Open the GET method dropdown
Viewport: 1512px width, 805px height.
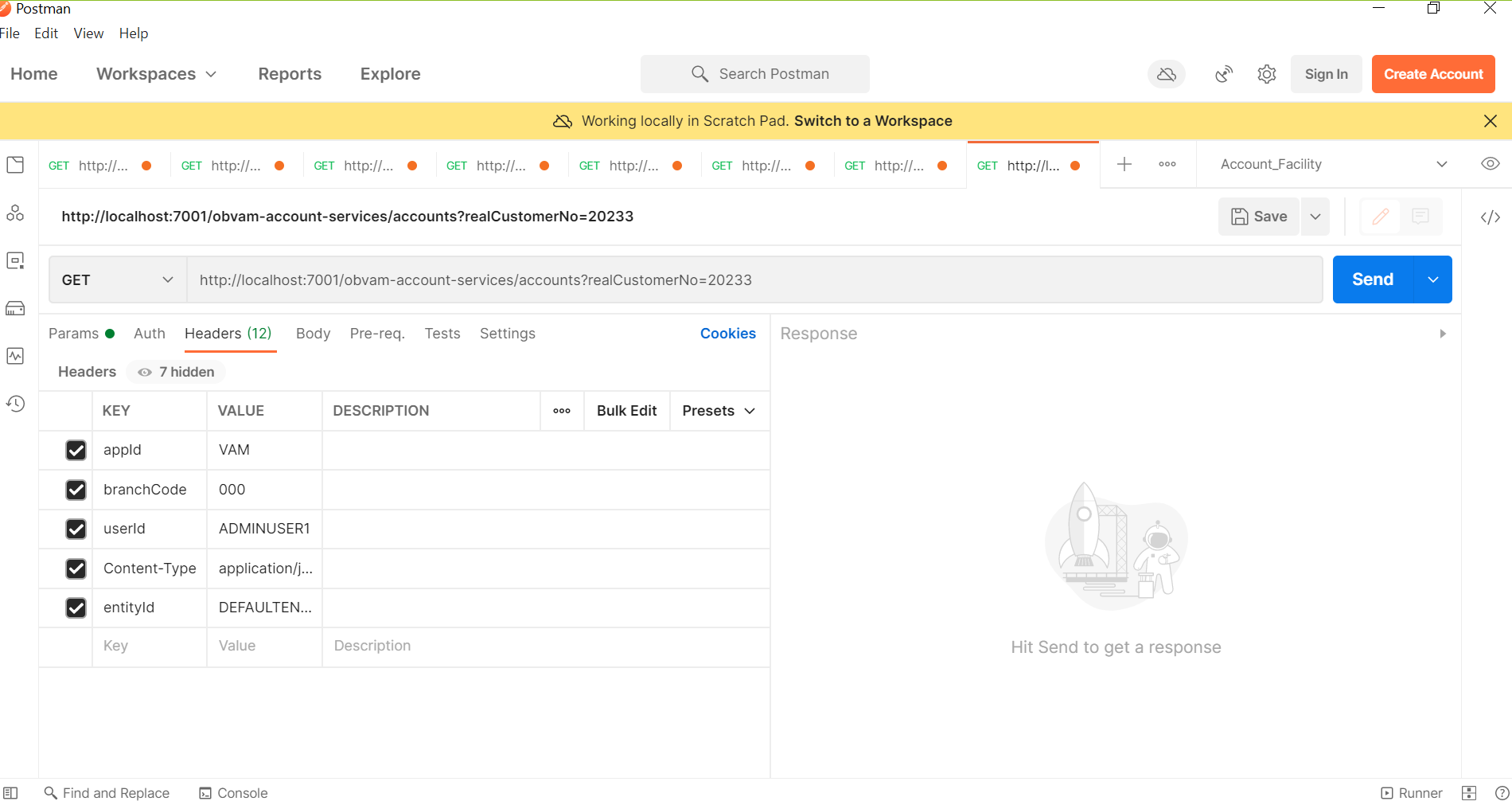[118, 280]
